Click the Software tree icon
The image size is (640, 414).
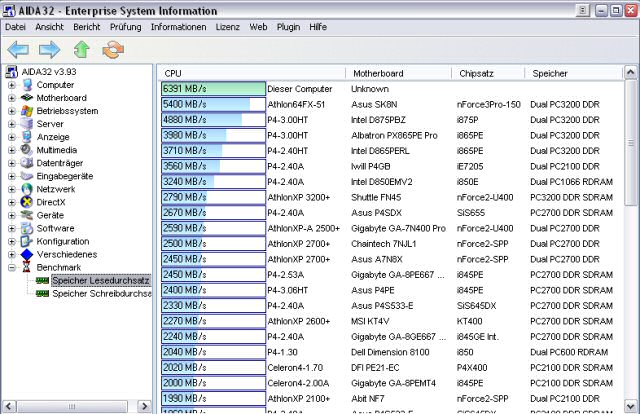(x=27, y=228)
